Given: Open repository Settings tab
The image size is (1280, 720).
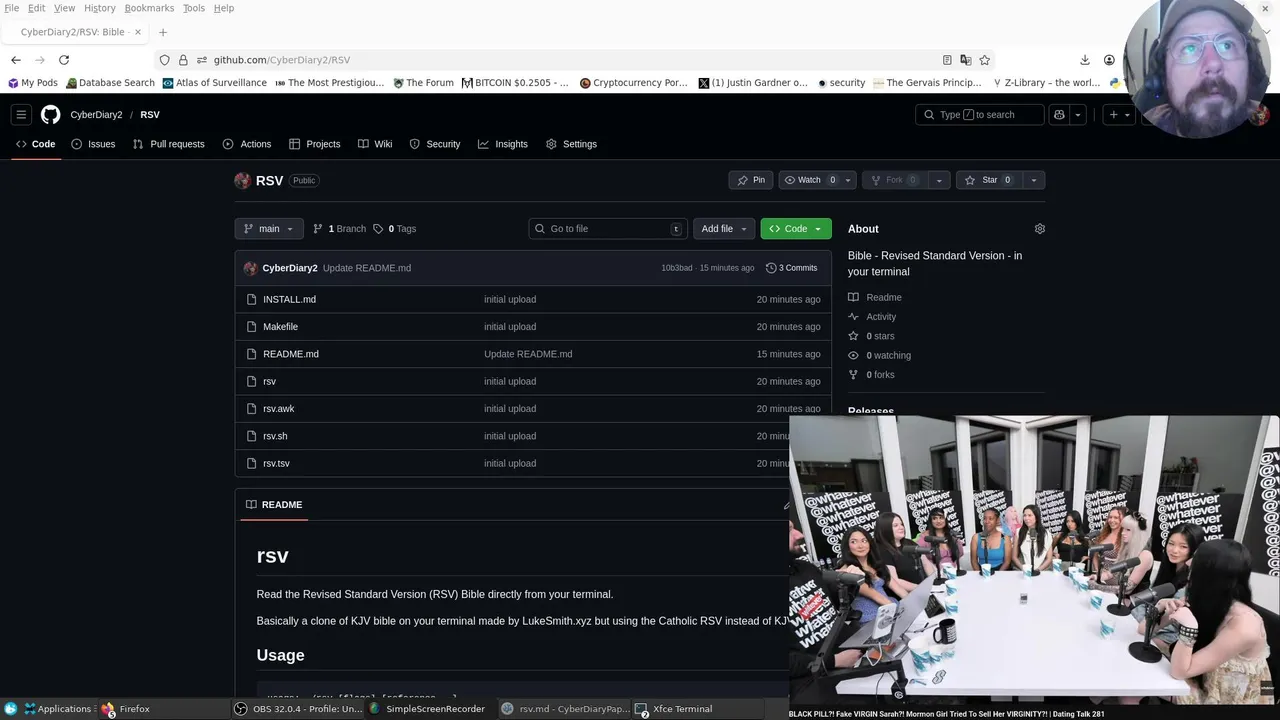Looking at the screenshot, I should pyautogui.click(x=571, y=144).
